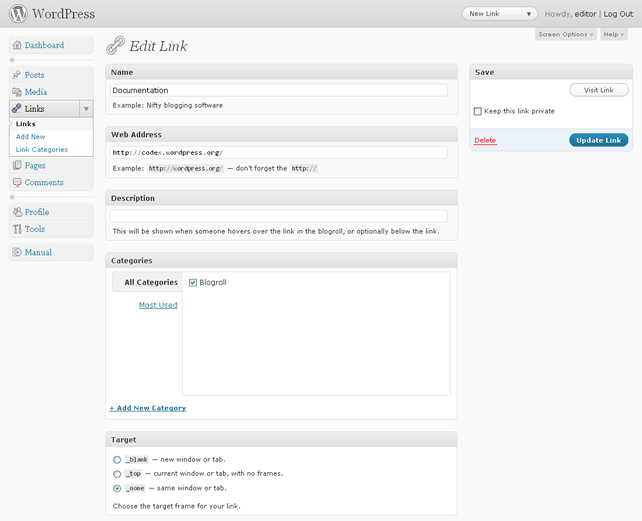Click the Comments bubble icon
This screenshot has width=642, height=521.
click(x=17, y=182)
